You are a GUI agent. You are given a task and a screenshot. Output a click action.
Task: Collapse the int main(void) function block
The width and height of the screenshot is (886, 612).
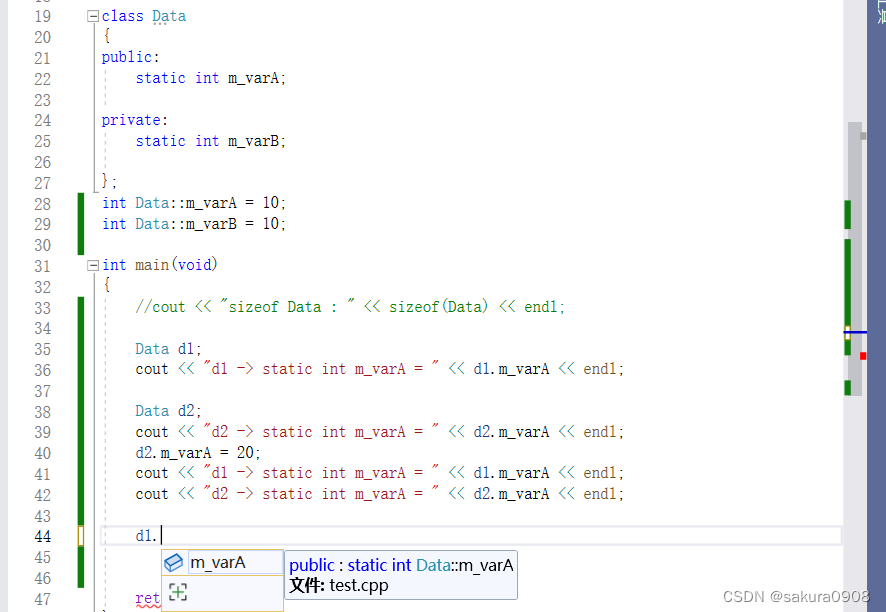[93, 265]
